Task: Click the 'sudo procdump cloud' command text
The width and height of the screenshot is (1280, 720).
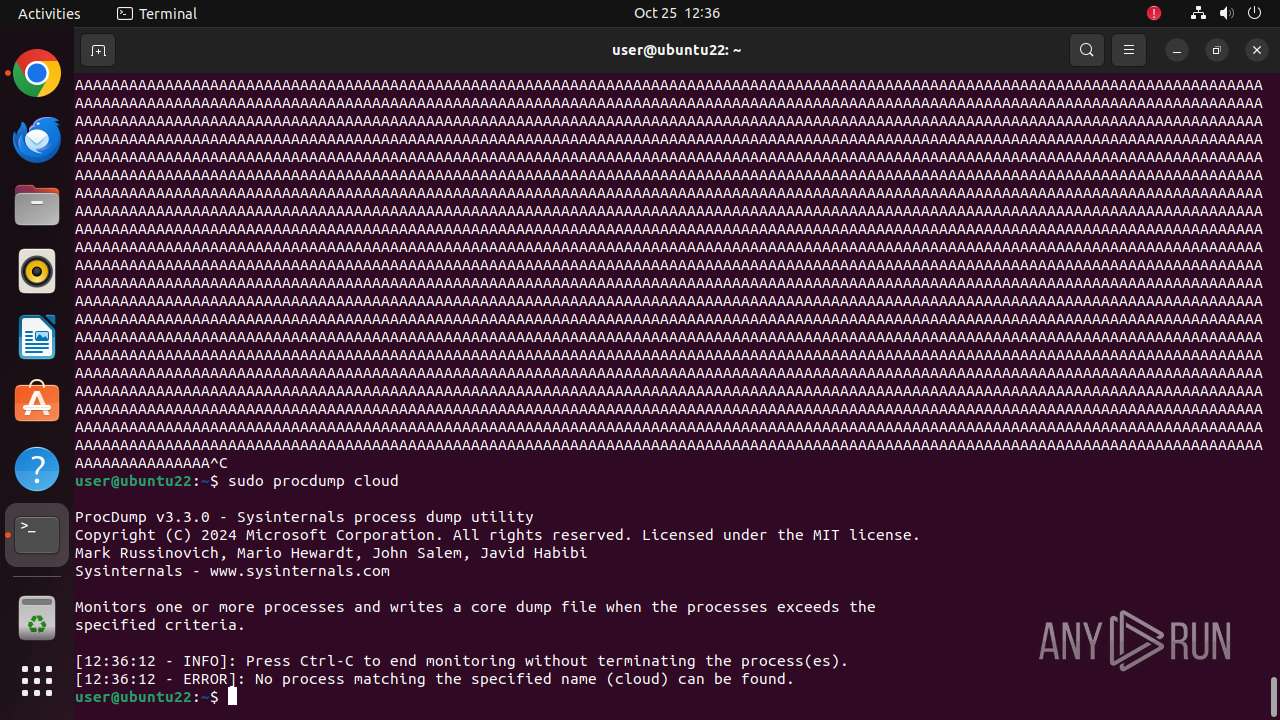Action: (x=313, y=481)
